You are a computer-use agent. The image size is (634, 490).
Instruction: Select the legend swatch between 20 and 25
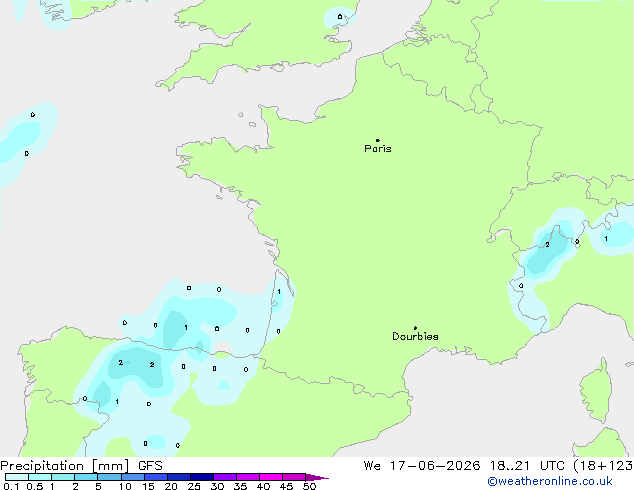coord(179,477)
